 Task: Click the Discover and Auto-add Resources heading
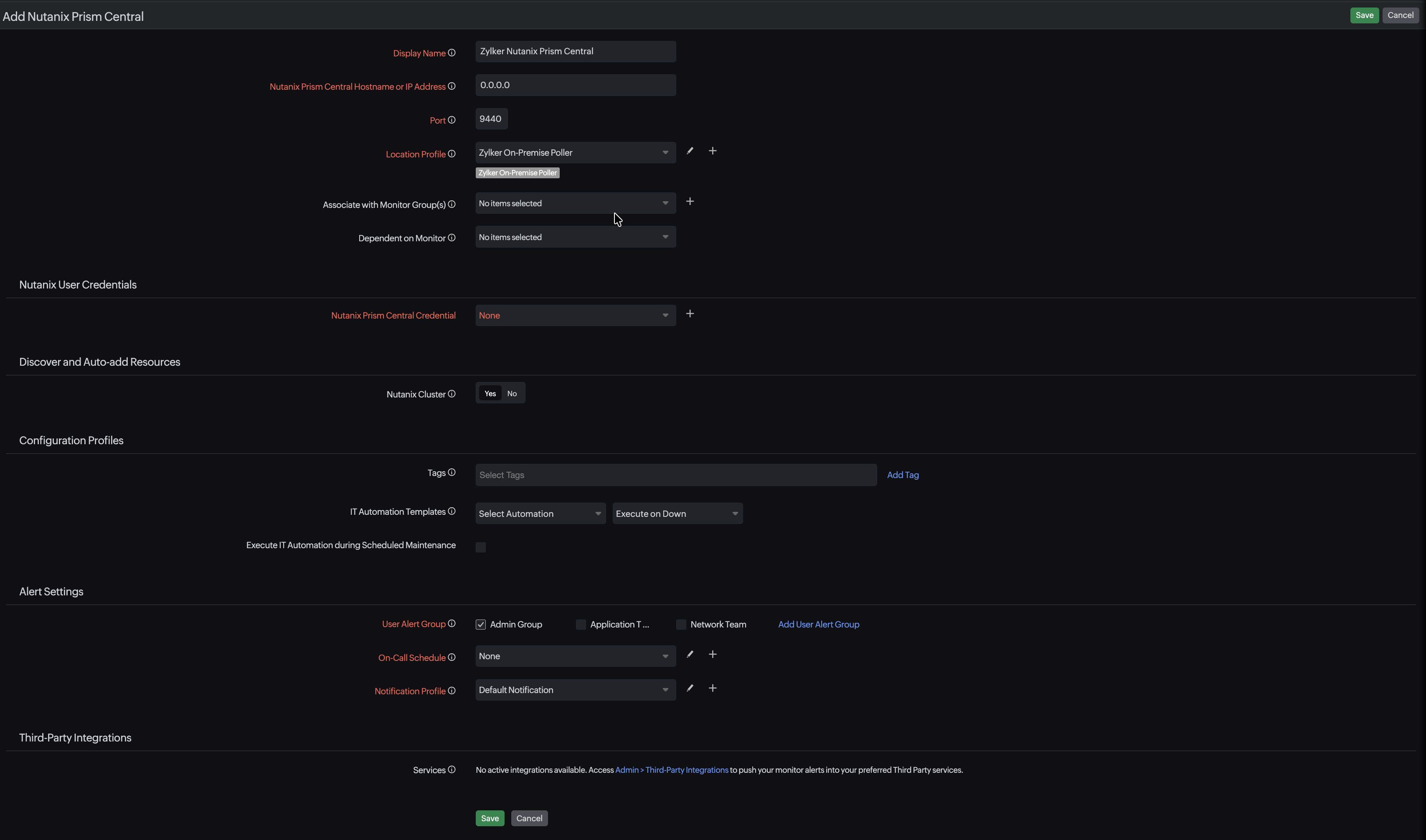[100, 362]
